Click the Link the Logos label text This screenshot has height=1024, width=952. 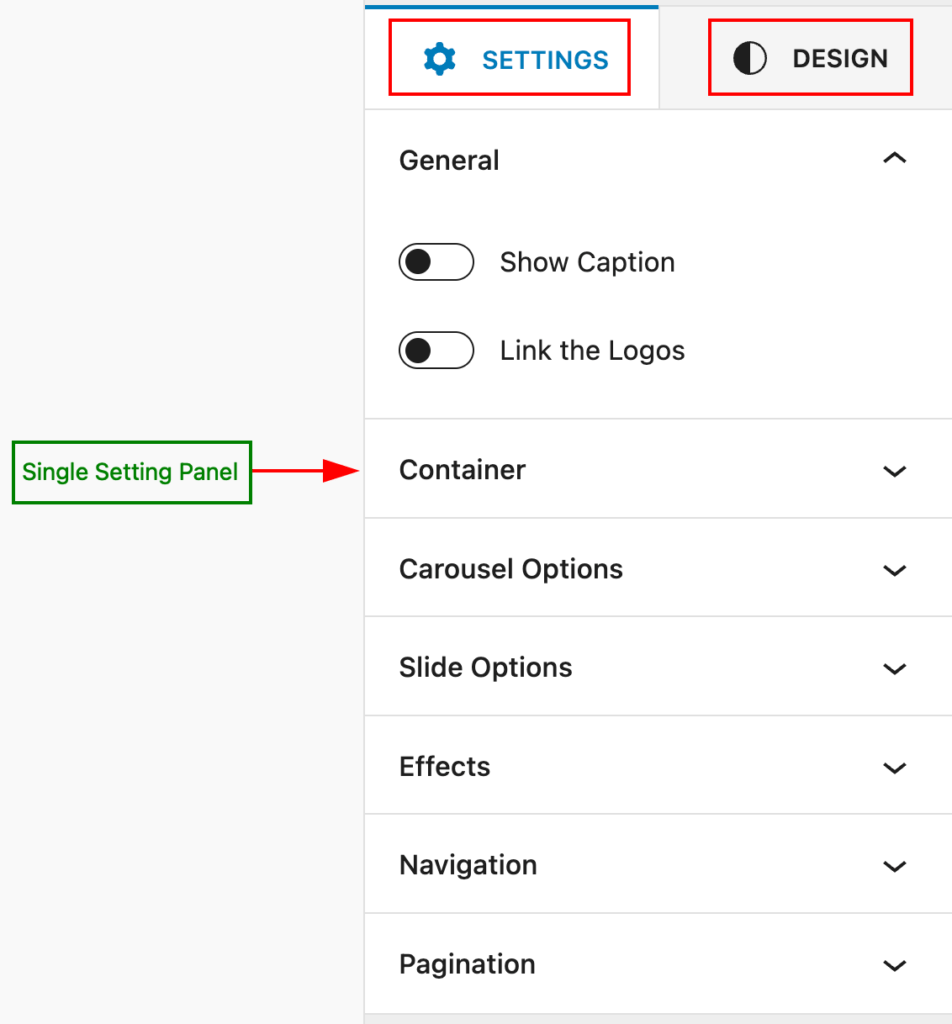[x=592, y=350]
